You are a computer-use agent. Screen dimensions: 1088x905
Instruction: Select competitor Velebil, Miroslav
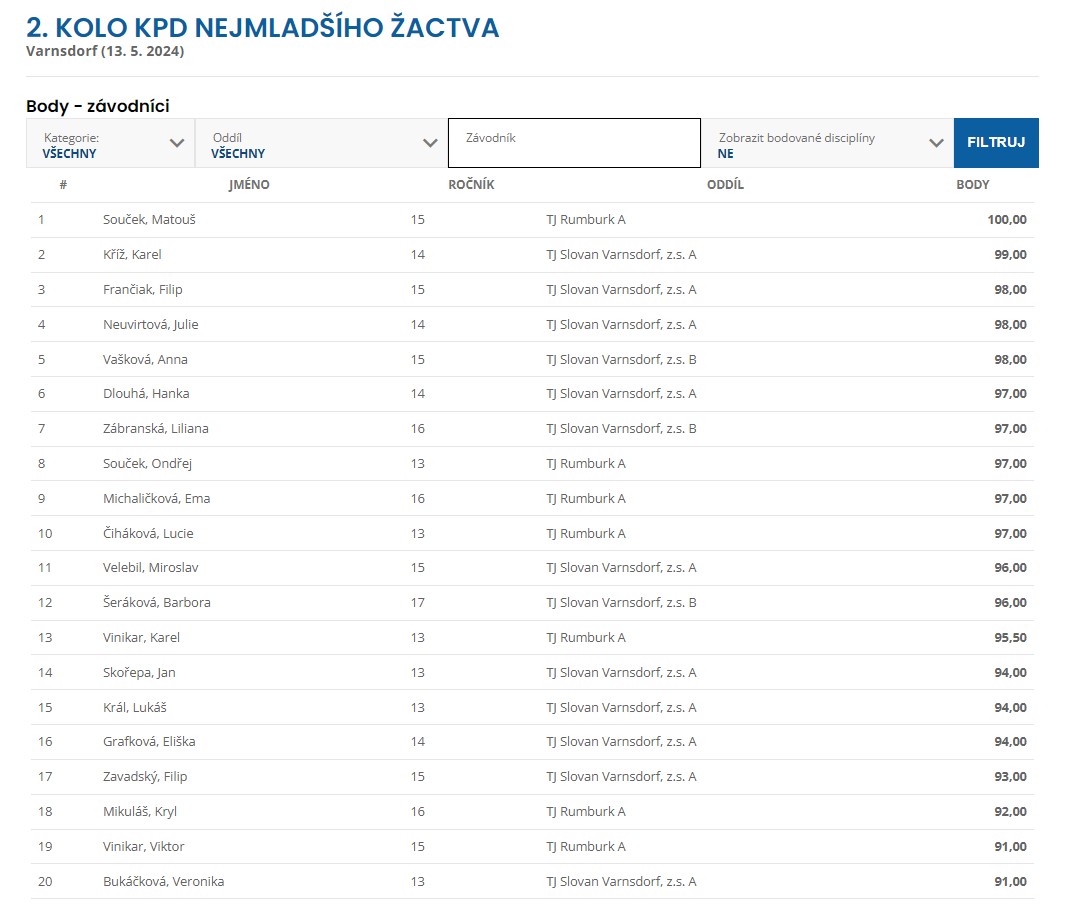click(151, 568)
